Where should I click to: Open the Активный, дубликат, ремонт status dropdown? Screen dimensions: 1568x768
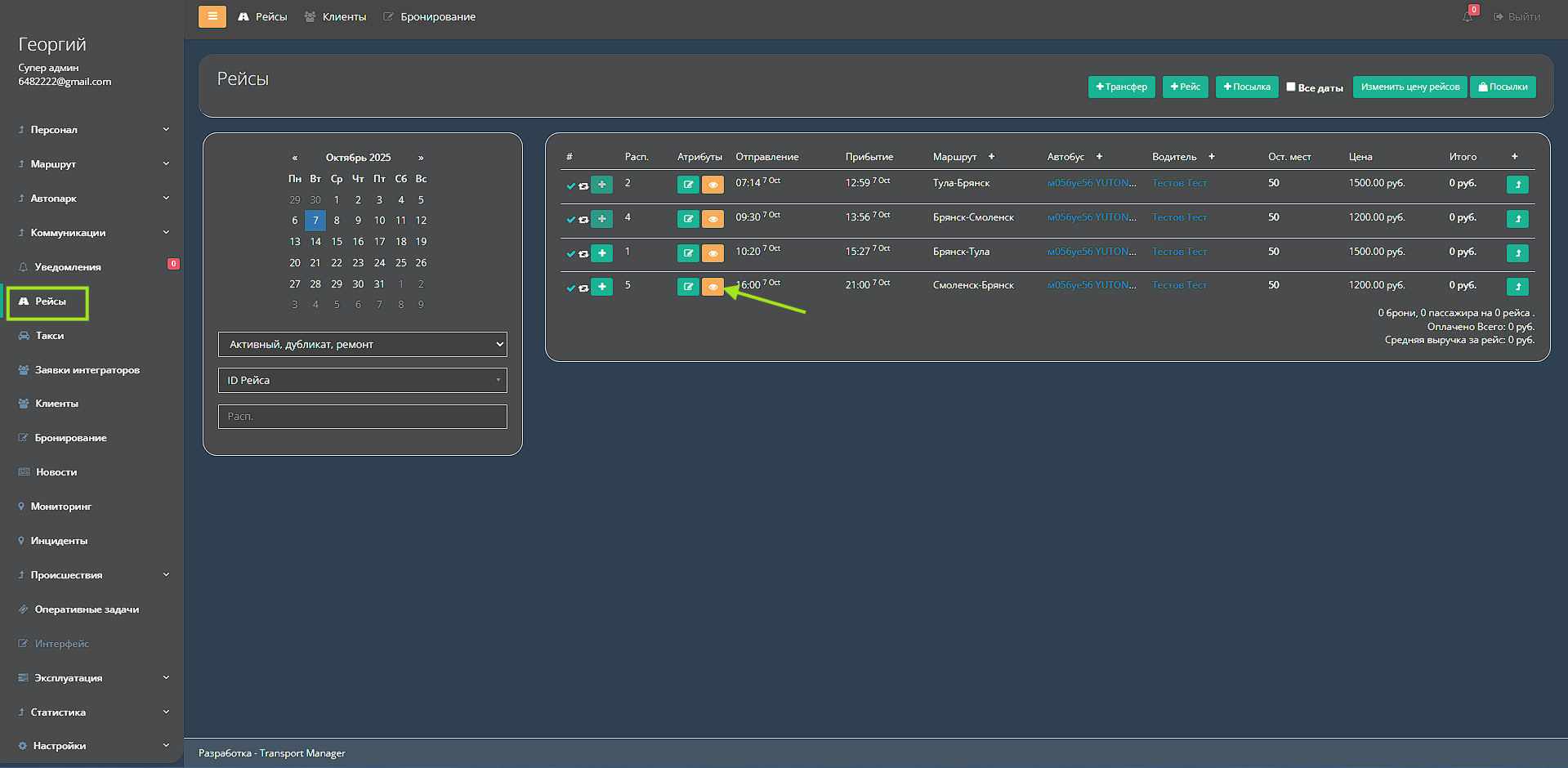362,344
